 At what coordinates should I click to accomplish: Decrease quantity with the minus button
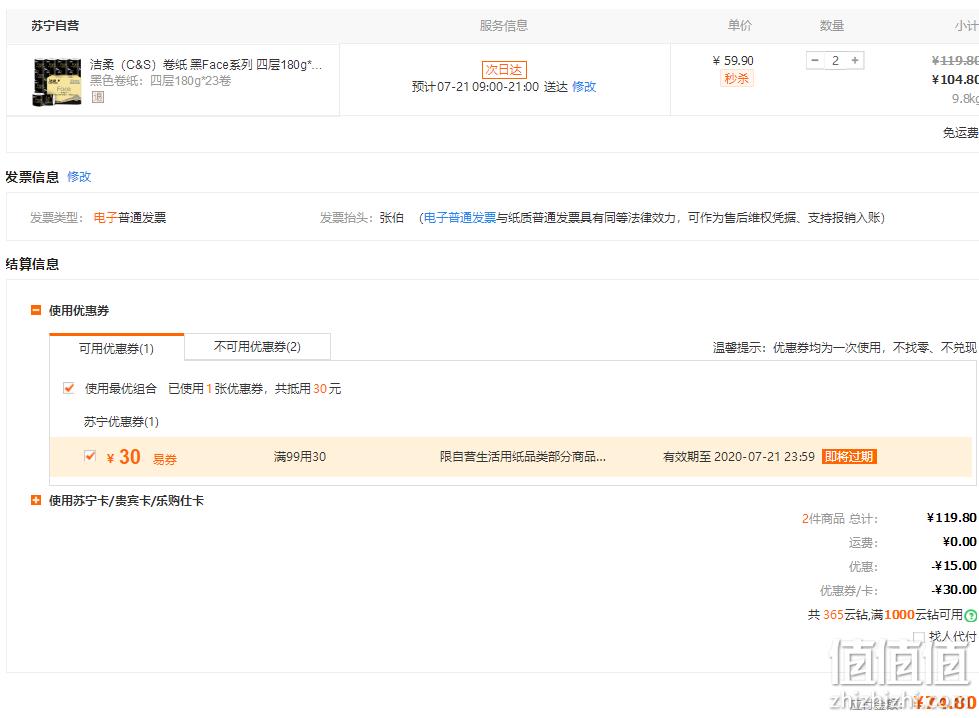click(815, 61)
